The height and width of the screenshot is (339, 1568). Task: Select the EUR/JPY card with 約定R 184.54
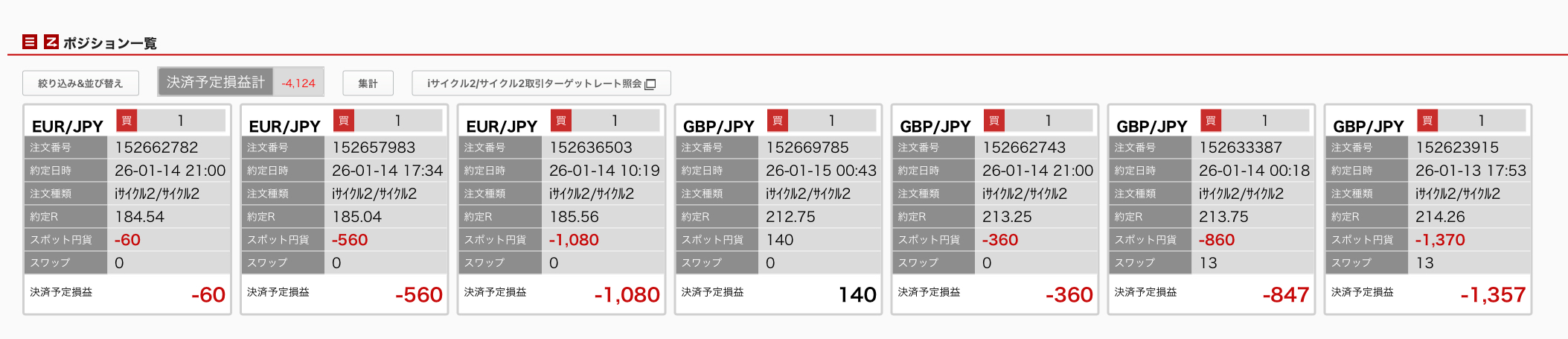[x=127, y=209]
